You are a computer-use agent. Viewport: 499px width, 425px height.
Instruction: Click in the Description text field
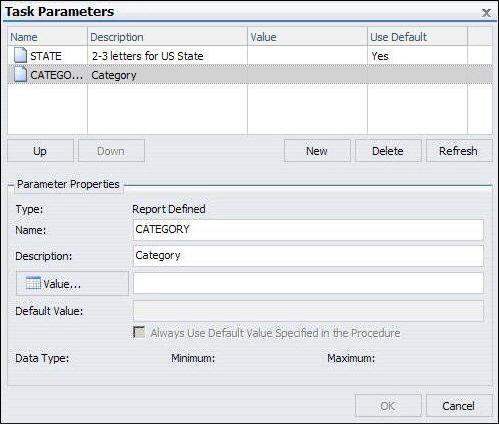point(308,256)
